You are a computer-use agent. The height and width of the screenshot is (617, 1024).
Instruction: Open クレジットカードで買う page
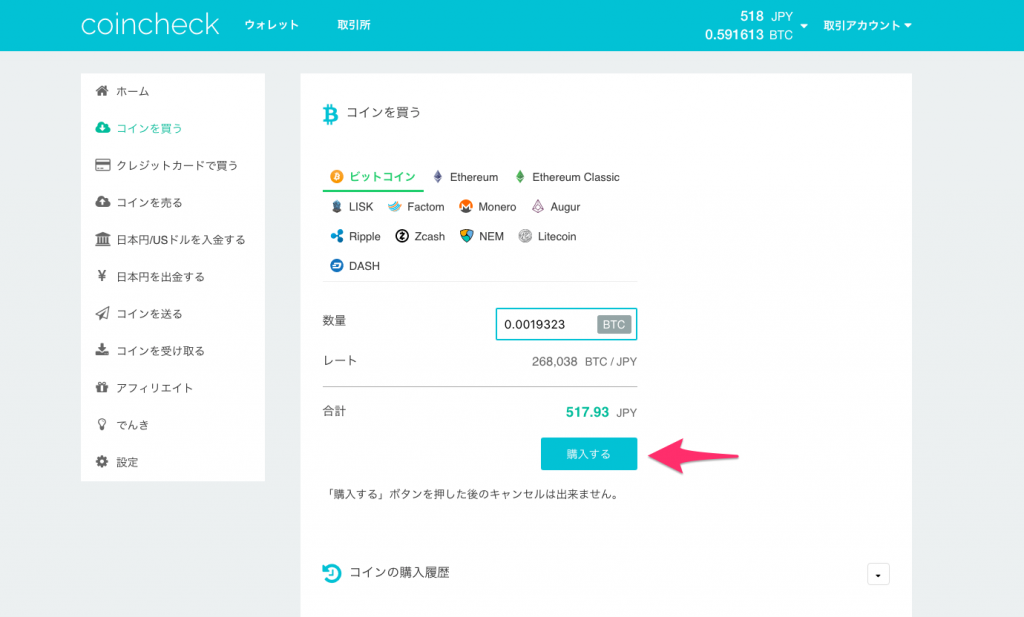pyautogui.click(x=177, y=165)
